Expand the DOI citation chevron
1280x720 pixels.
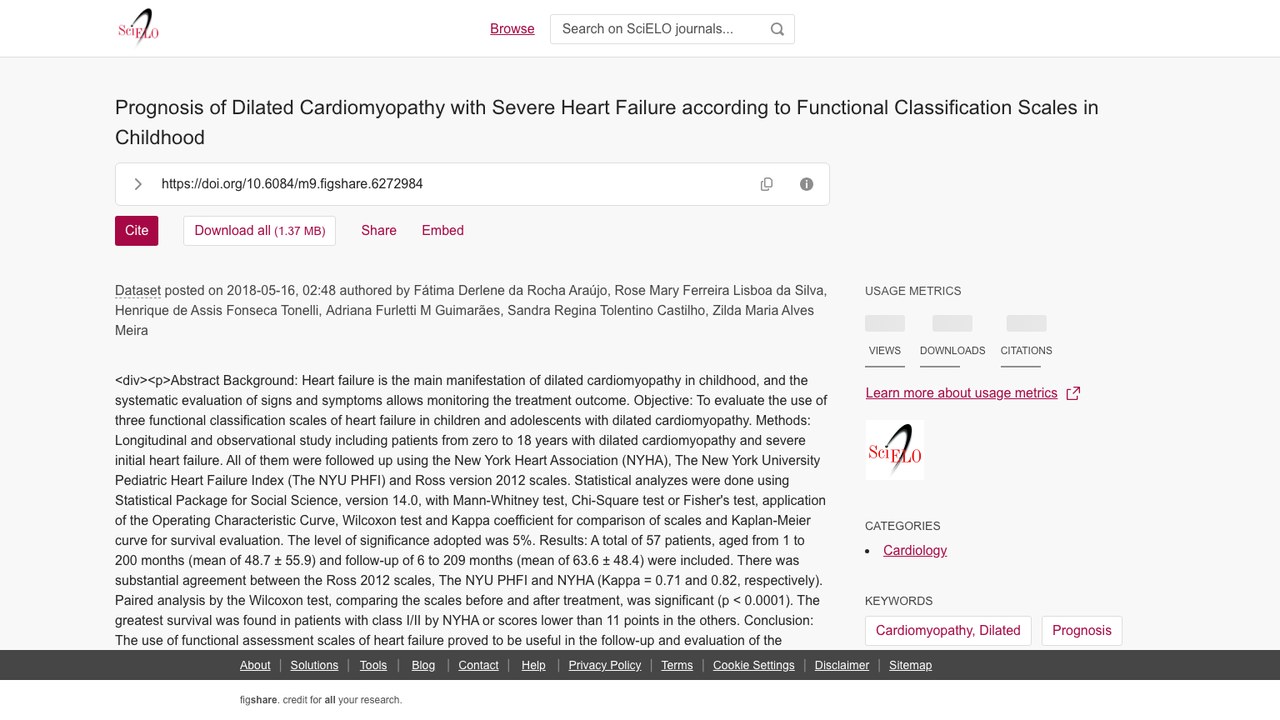(x=138, y=184)
